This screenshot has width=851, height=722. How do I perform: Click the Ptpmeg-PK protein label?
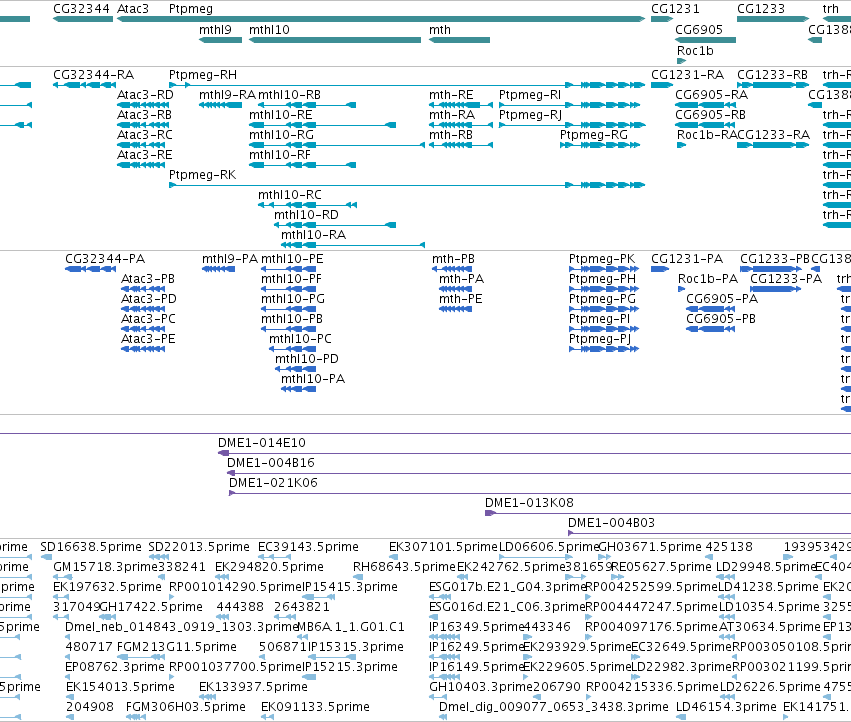coord(602,259)
